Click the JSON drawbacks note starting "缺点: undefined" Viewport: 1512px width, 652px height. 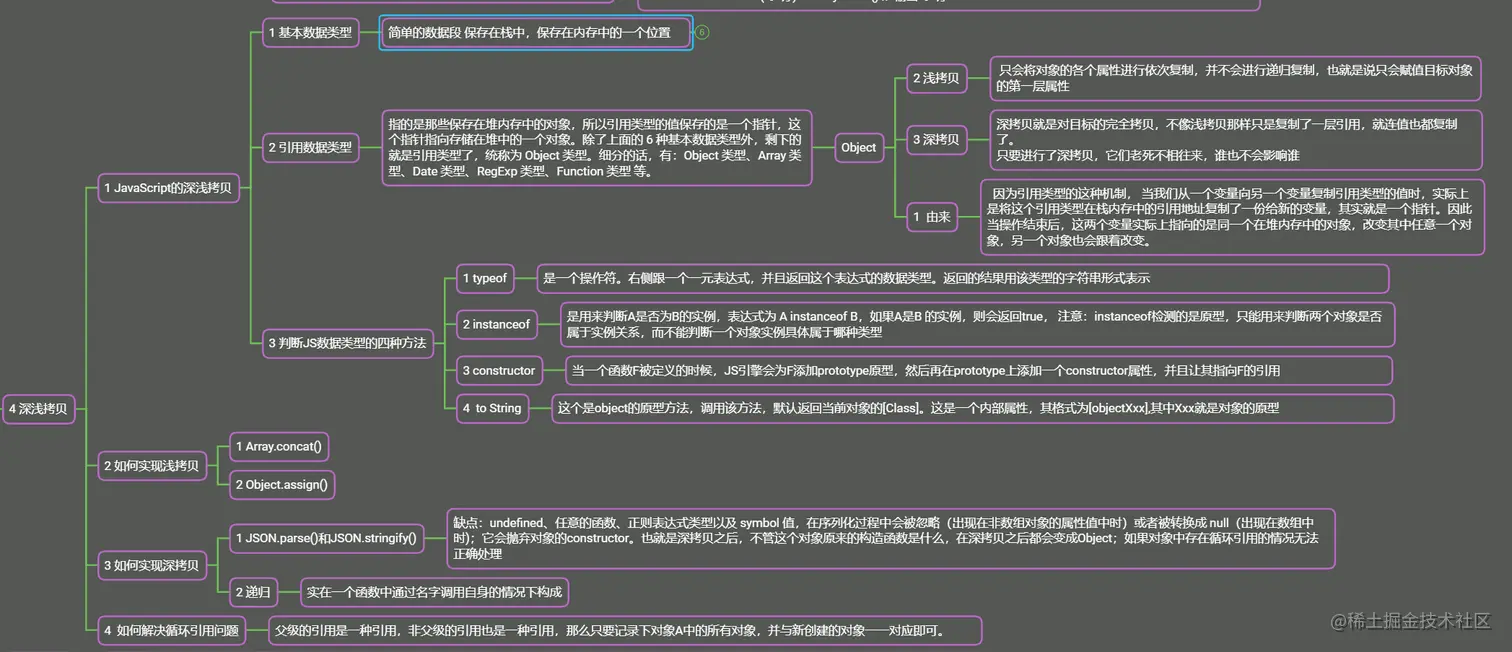[x=891, y=538]
